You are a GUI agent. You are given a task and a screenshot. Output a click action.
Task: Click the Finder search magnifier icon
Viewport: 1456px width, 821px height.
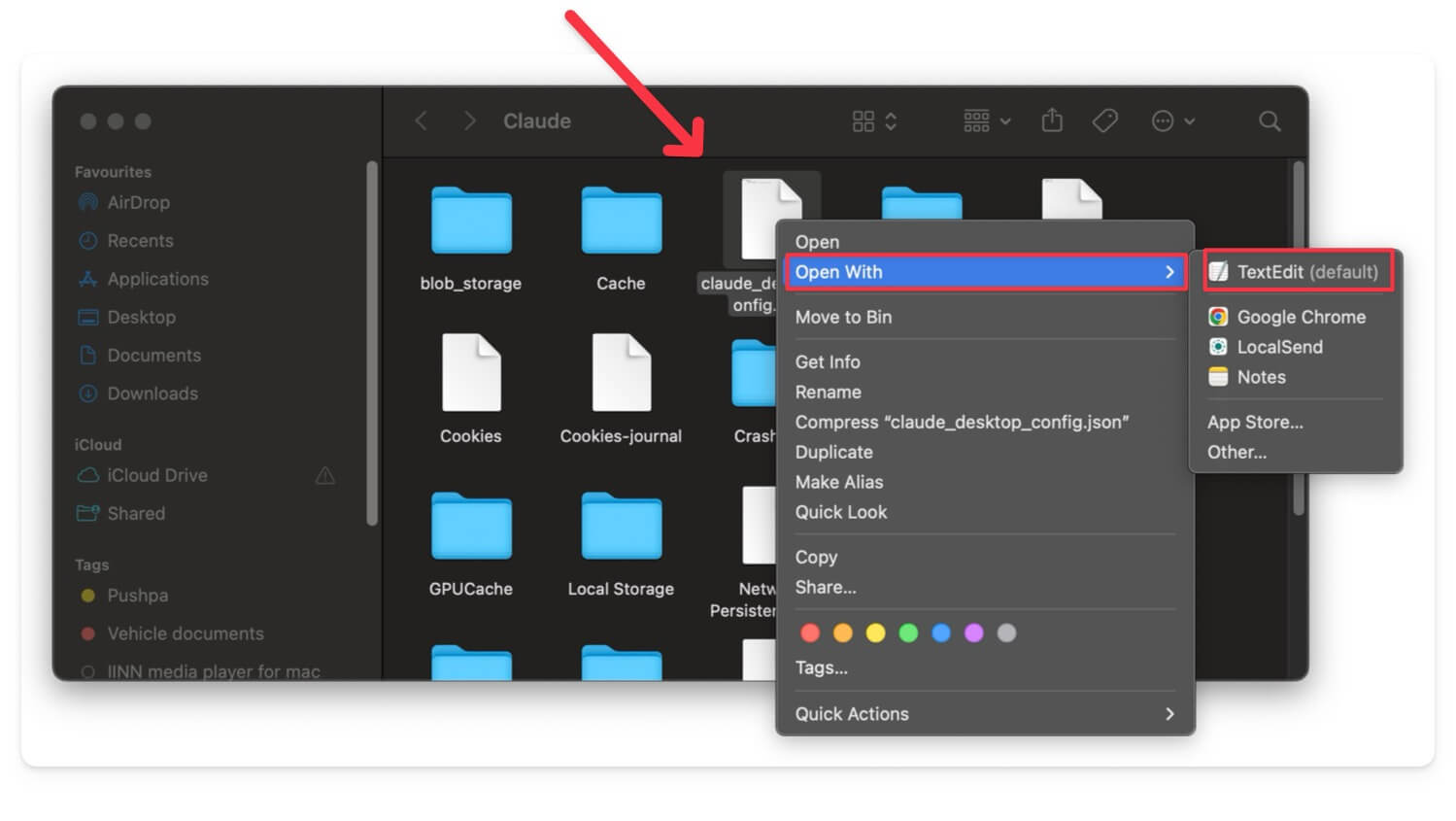(1270, 121)
